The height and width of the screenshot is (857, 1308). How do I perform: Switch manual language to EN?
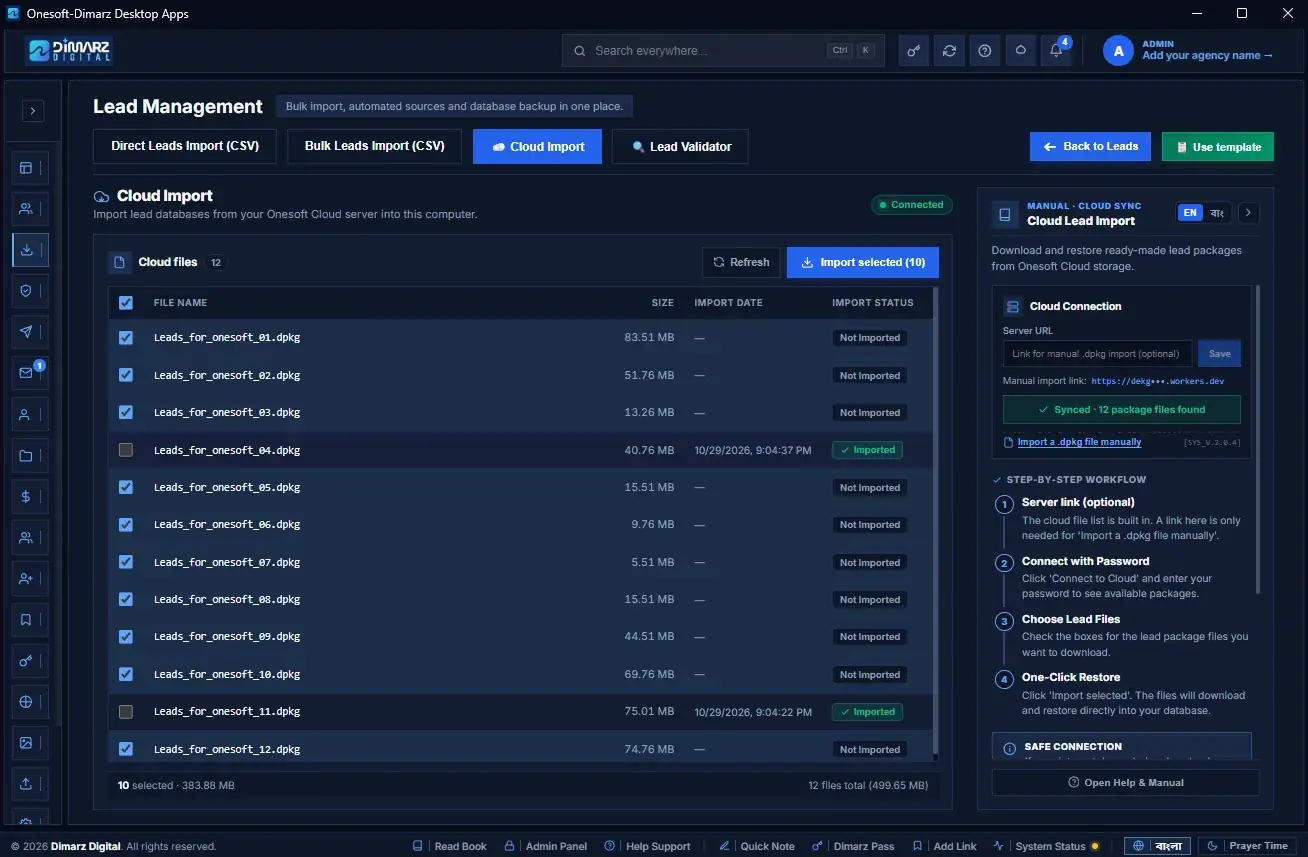(x=1190, y=213)
